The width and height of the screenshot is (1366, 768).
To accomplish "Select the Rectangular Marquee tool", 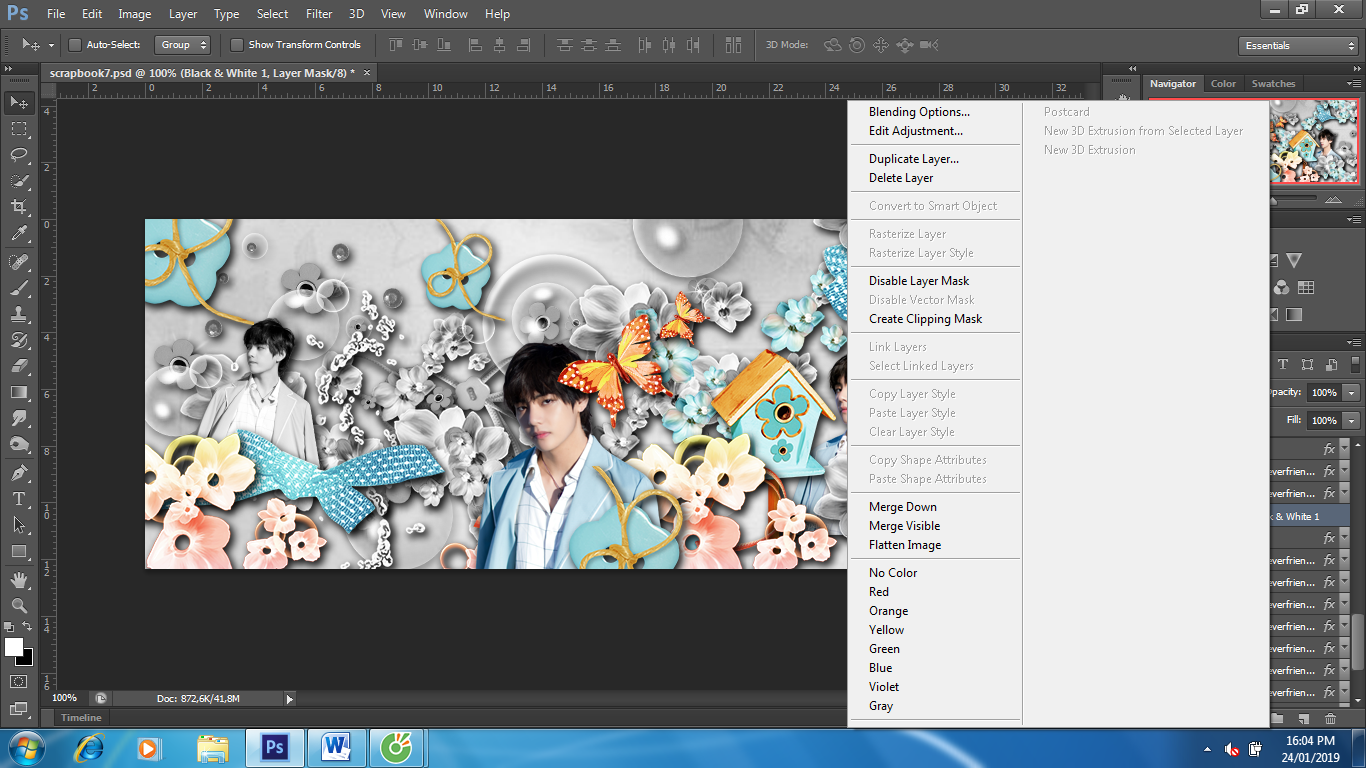I will [x=19, y=129].
